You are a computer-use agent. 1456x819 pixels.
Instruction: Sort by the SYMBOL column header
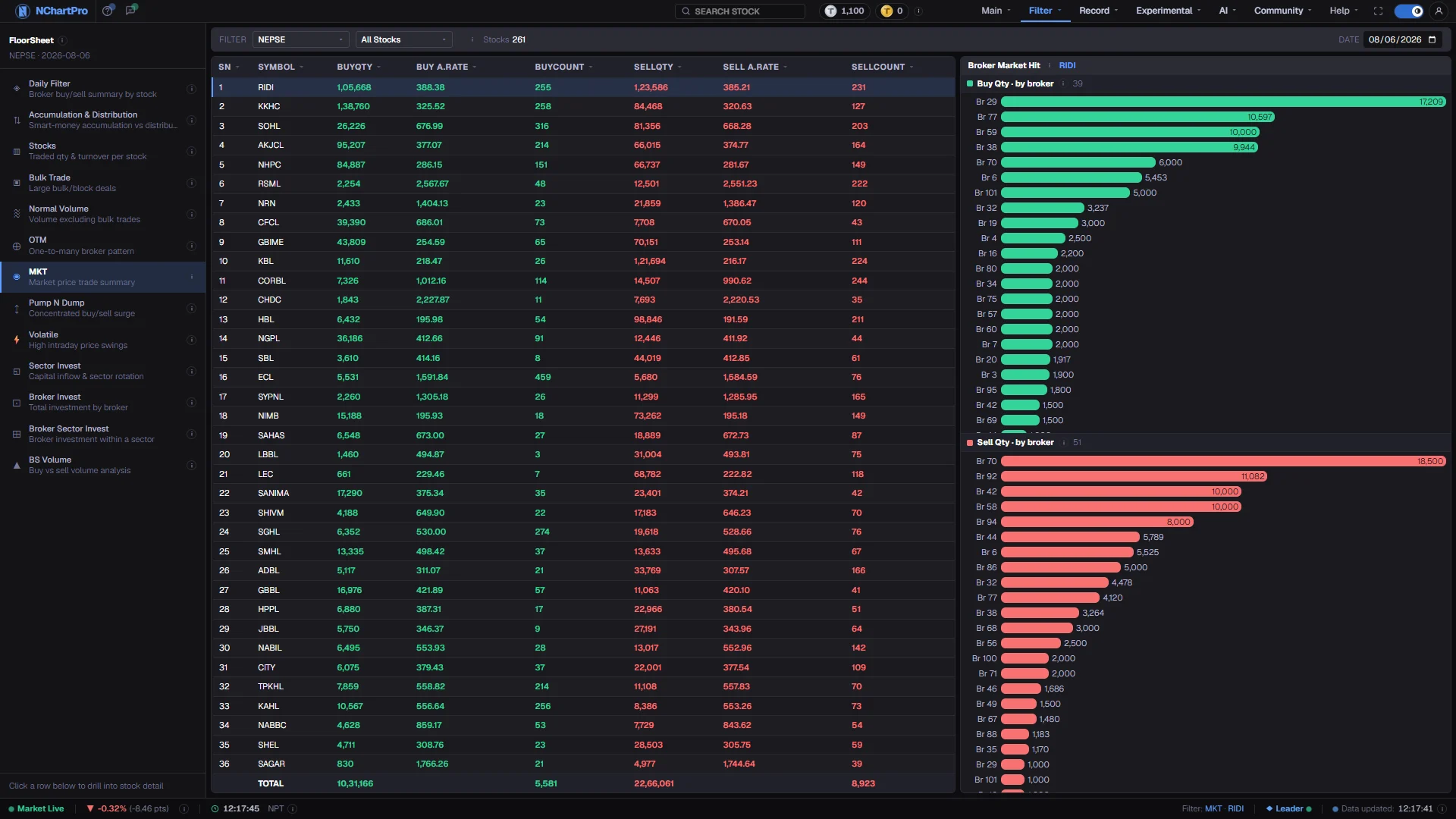281,67
